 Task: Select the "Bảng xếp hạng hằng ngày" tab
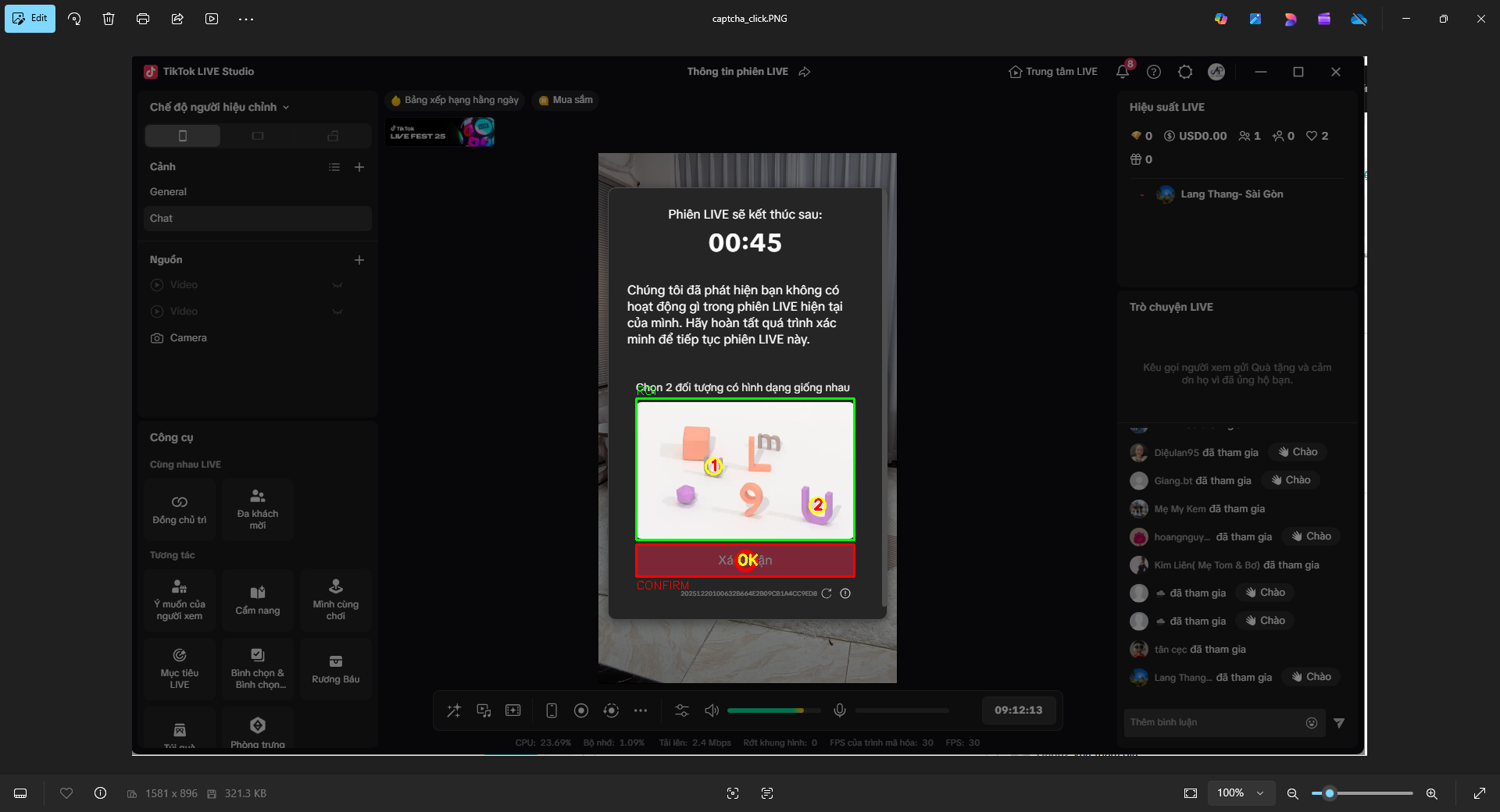[455, 100]
